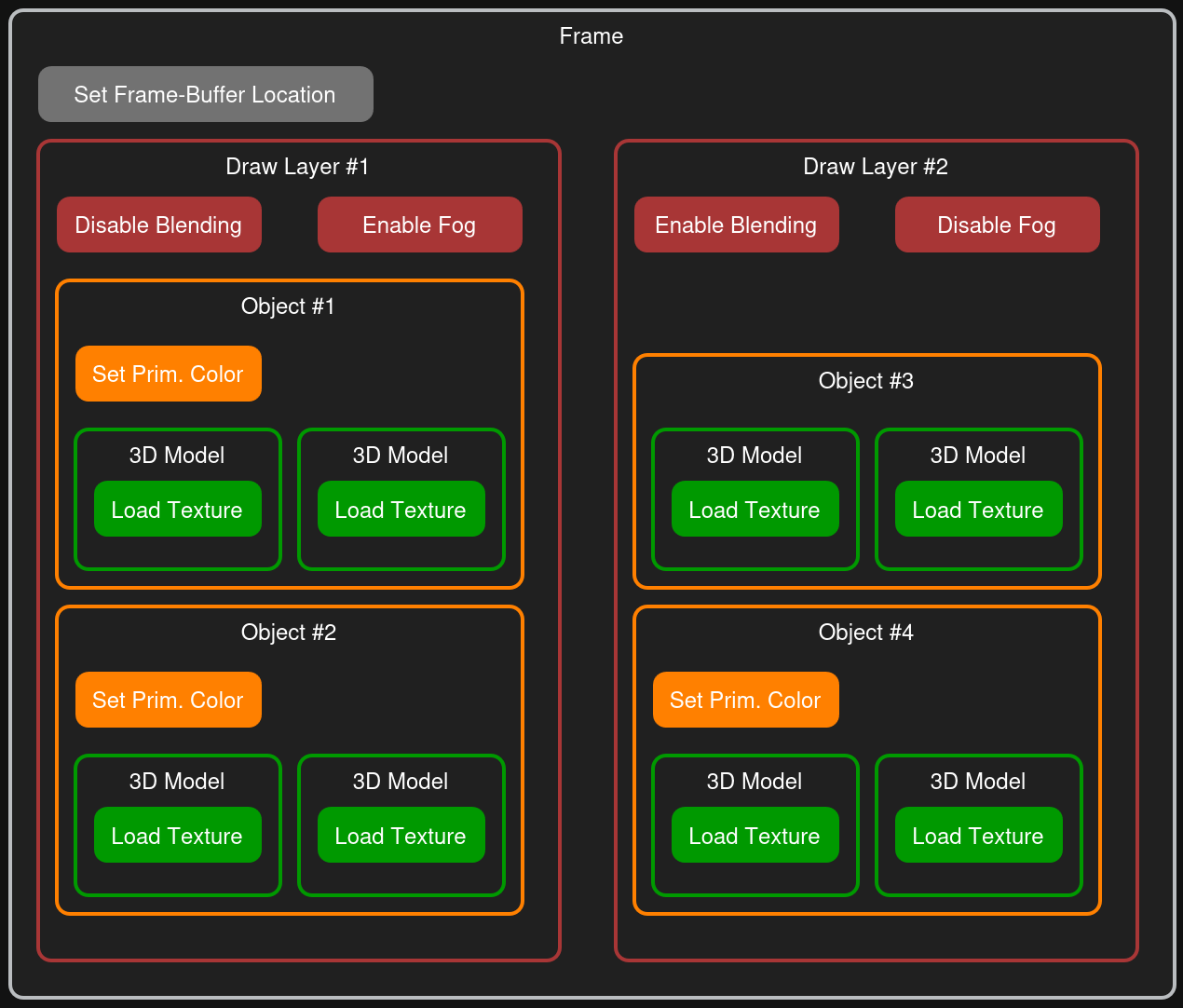Click the Disable Fog block

pyautogui.click(x=997, y=225)
